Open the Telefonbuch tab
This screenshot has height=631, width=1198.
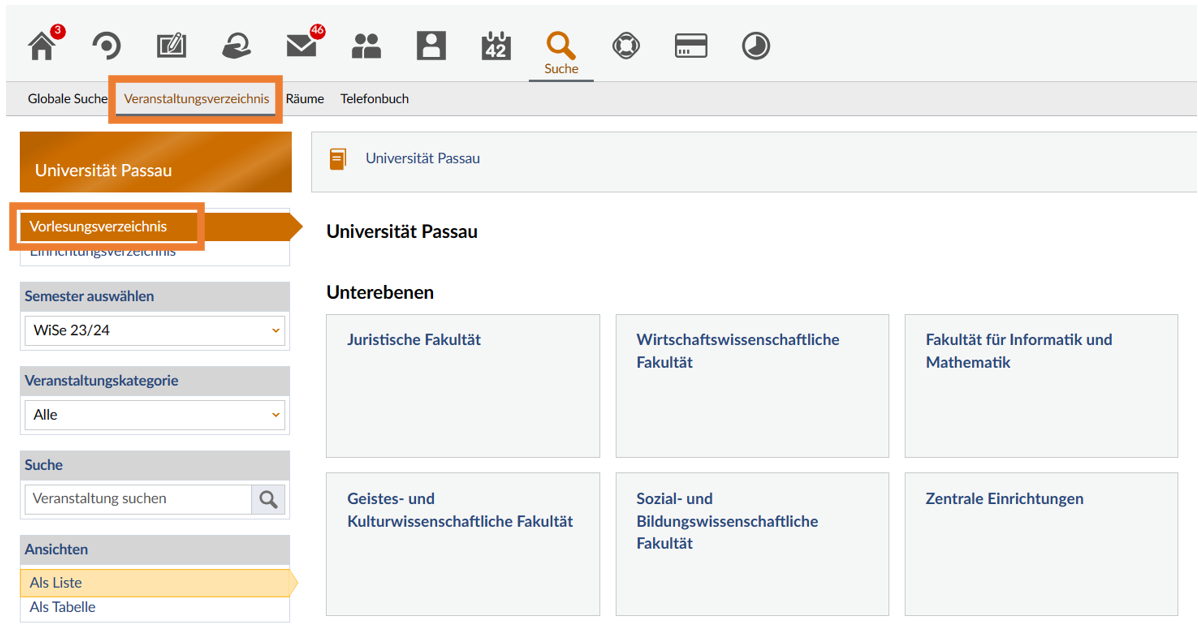(x=374, y=99)
